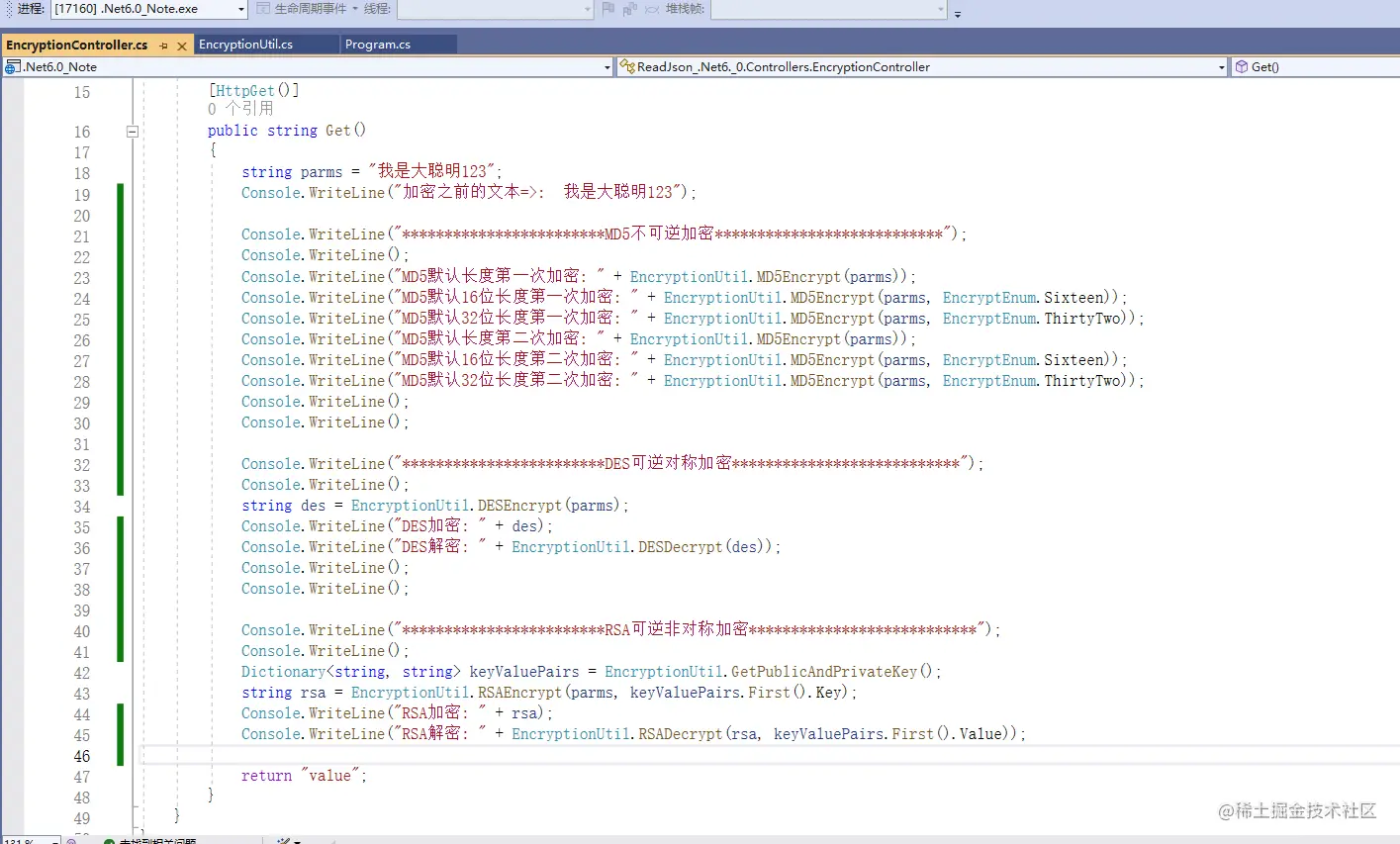Click EncryptionUtil.DESDecrypt(des) on line 36
The image size is (1400, 844).
(x=642, y=546)
